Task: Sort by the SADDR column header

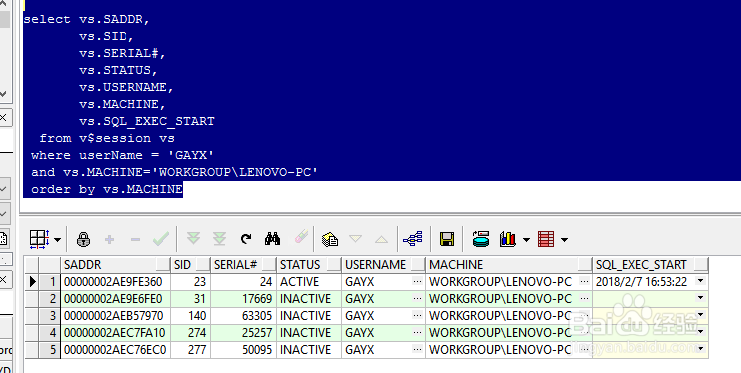Action: click(115, 265)
